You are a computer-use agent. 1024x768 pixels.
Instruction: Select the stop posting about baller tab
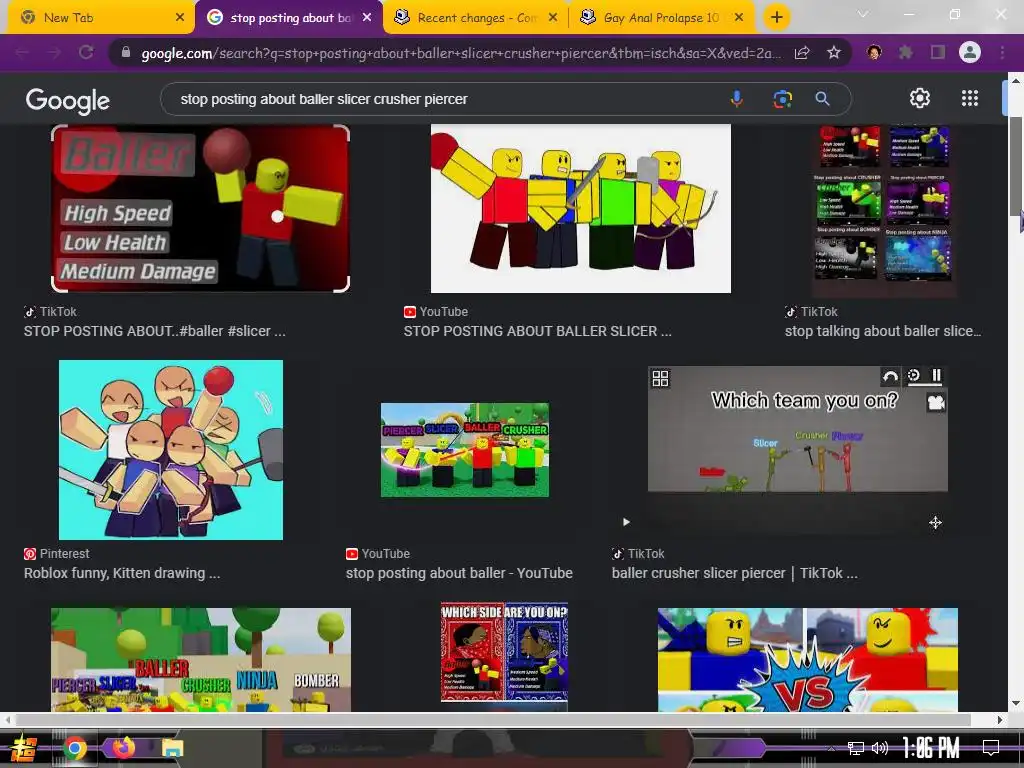(x=291, y=18)
